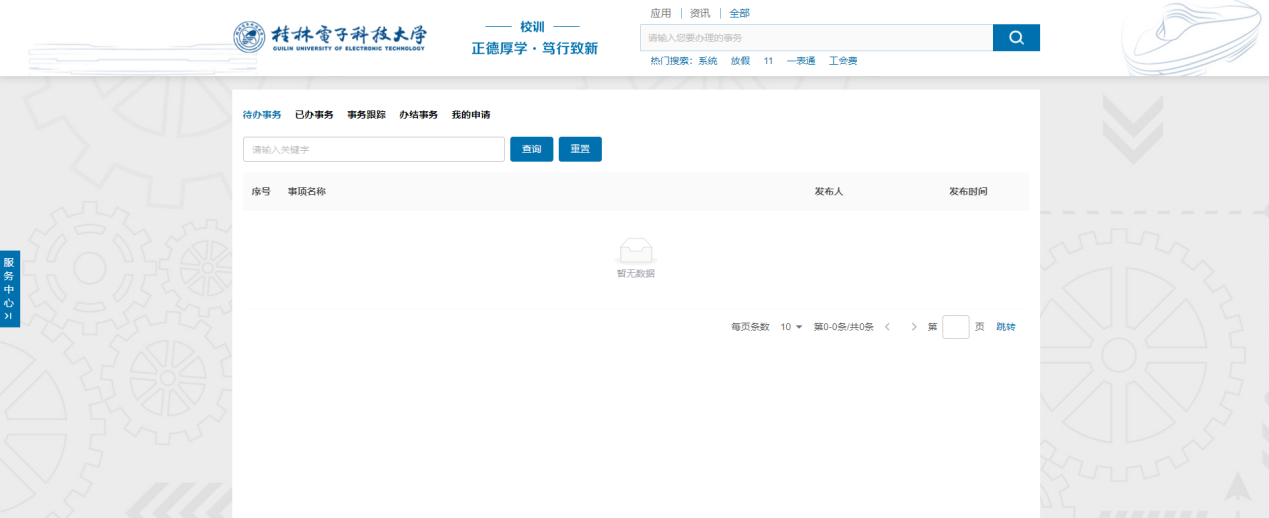Select the 待办事务 tab
1269x518 pixels.
click(262, 115)
